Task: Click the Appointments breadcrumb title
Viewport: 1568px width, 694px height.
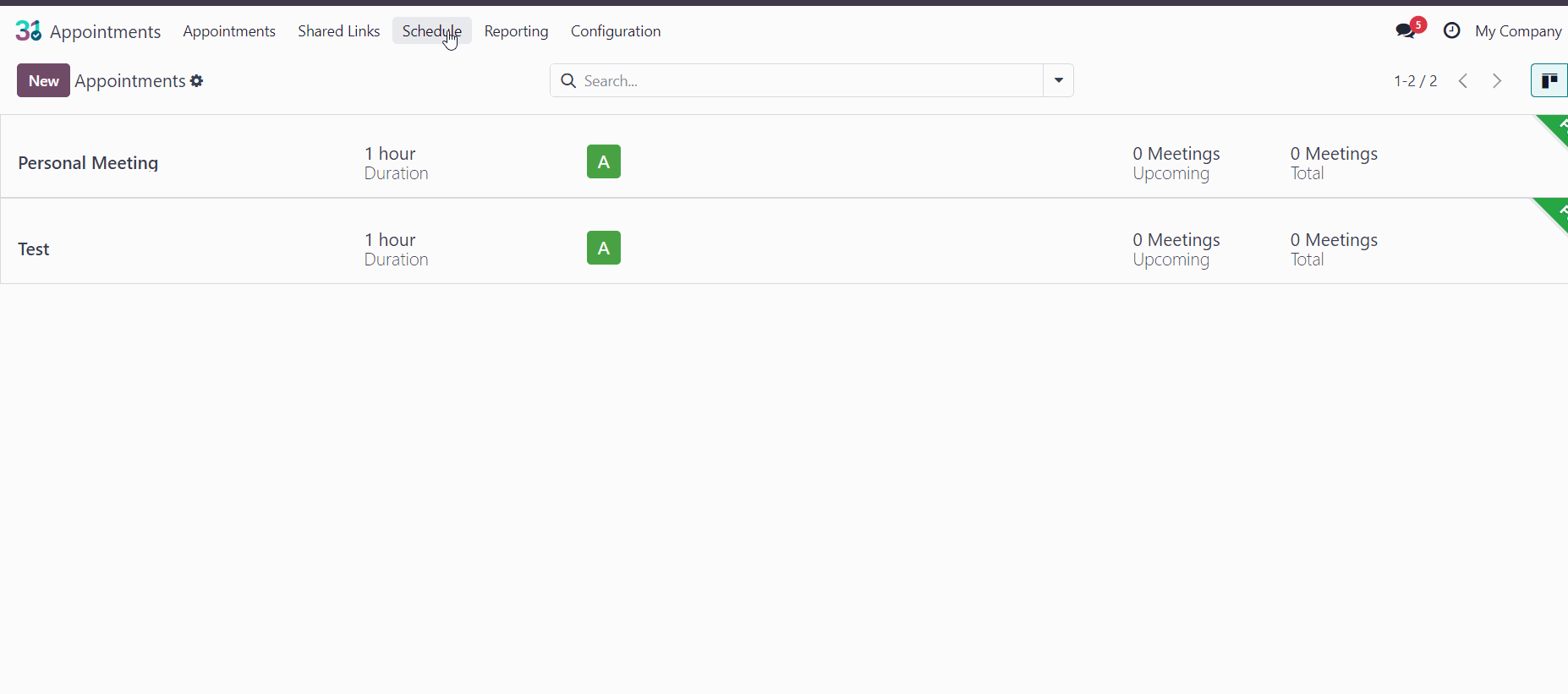Action: click(x=130, y=81)
